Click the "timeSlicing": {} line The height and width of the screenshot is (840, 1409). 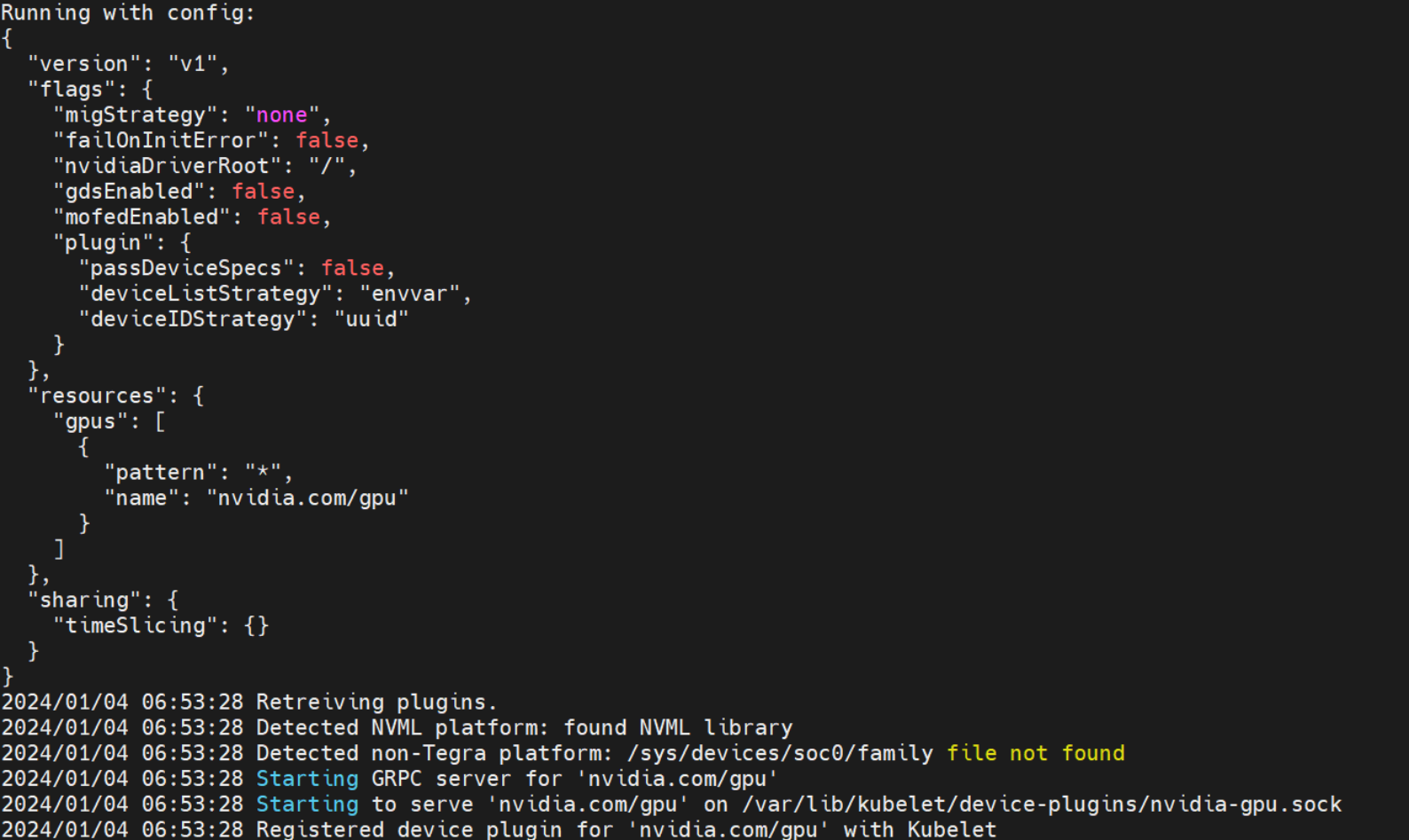tap(161, 626)
